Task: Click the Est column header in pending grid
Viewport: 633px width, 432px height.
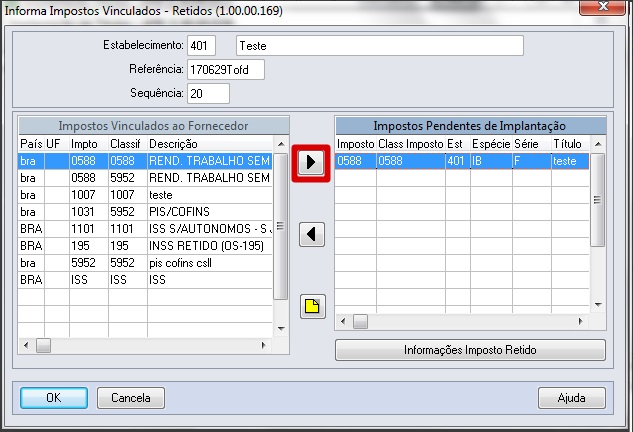Action: pyautogui.click(x=458, y=144)
